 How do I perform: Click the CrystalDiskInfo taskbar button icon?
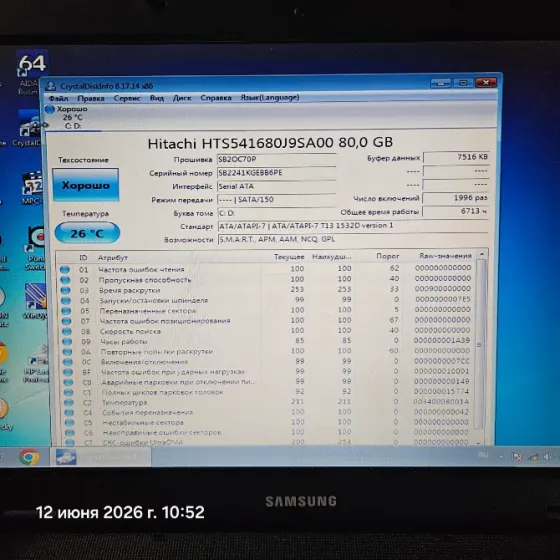pos(66,457)
